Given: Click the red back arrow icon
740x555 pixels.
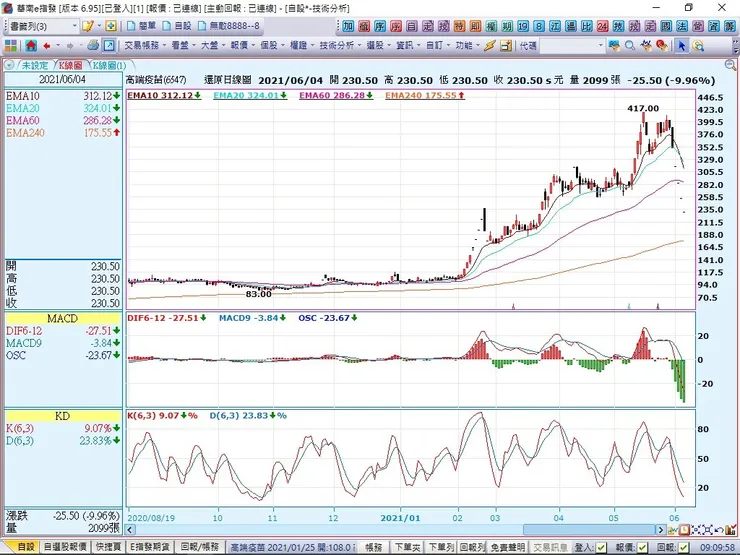Looking at the screenshot, I should [47, 46].
